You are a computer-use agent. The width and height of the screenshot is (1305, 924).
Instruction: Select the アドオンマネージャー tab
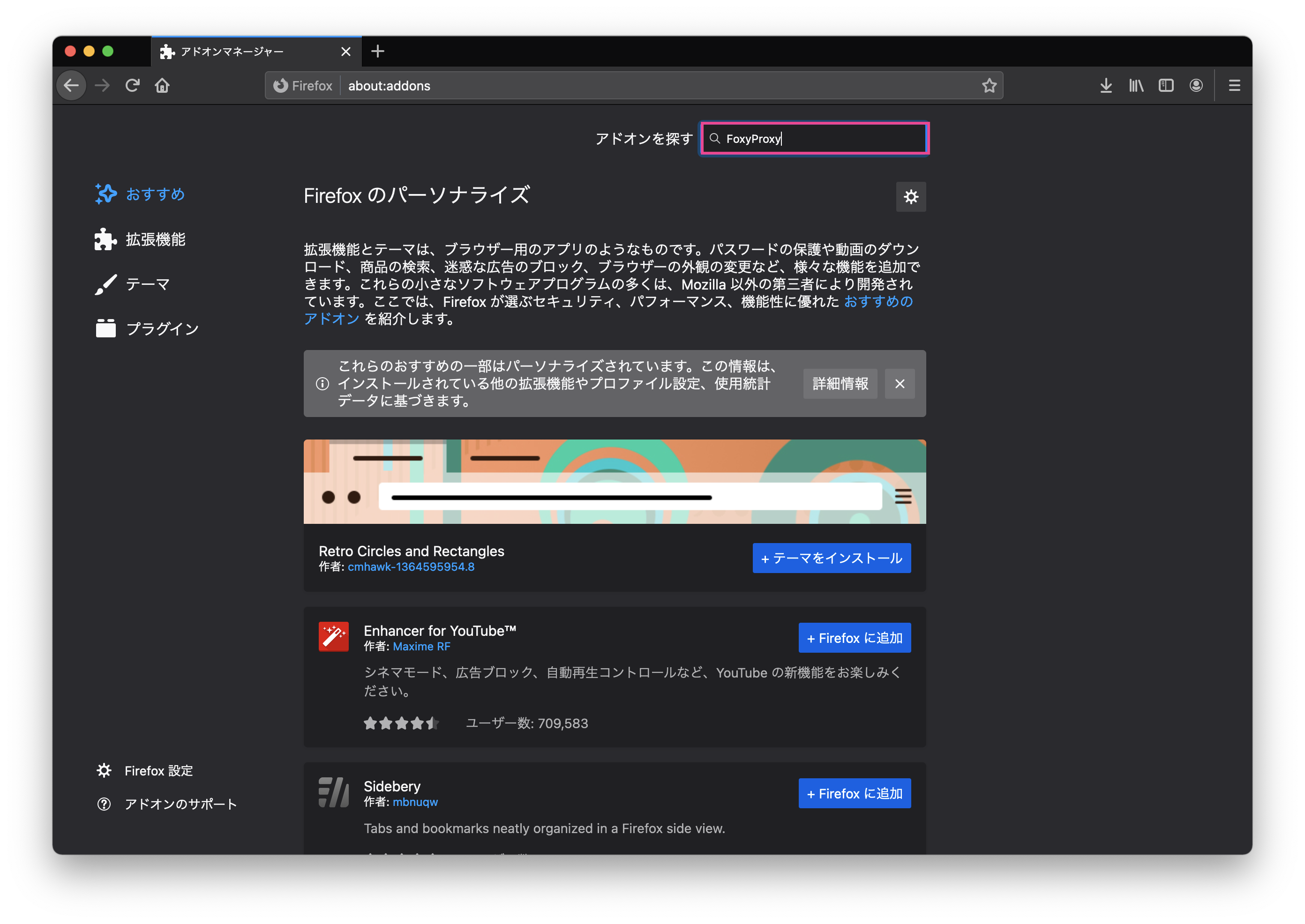257,52
